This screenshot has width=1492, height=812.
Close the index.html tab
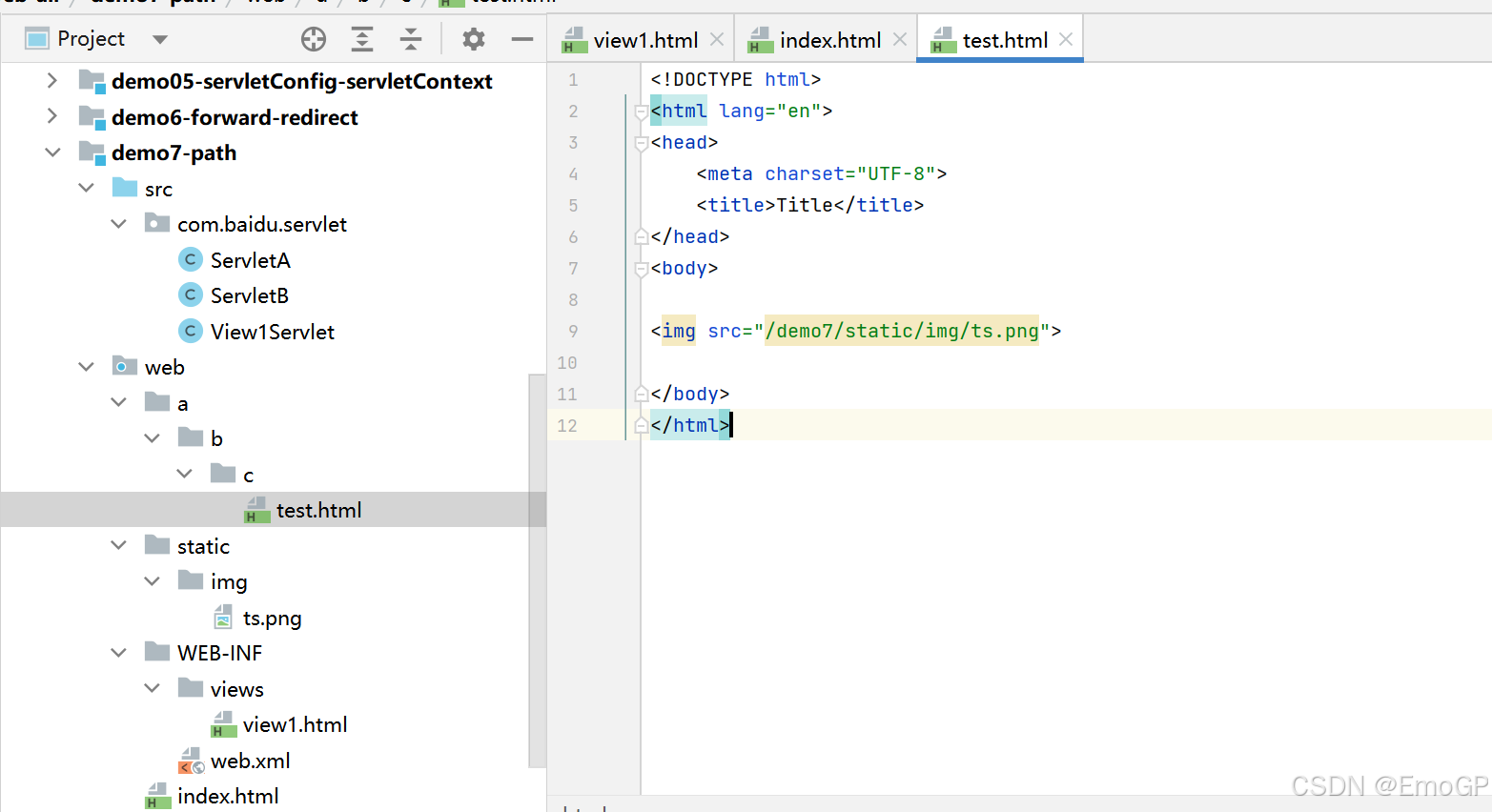click(x=899, y=40)
